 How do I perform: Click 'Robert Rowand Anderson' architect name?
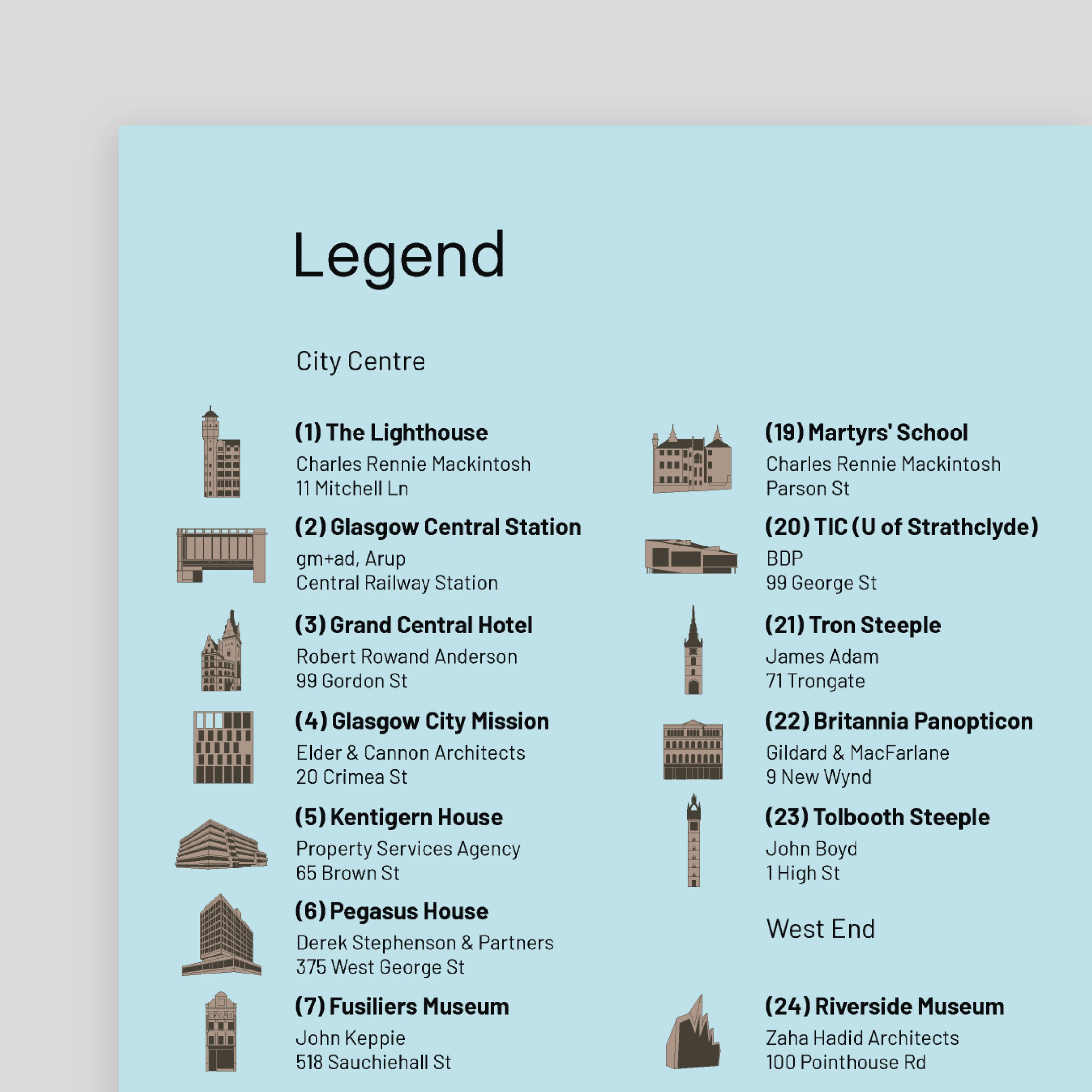(407, 657)
